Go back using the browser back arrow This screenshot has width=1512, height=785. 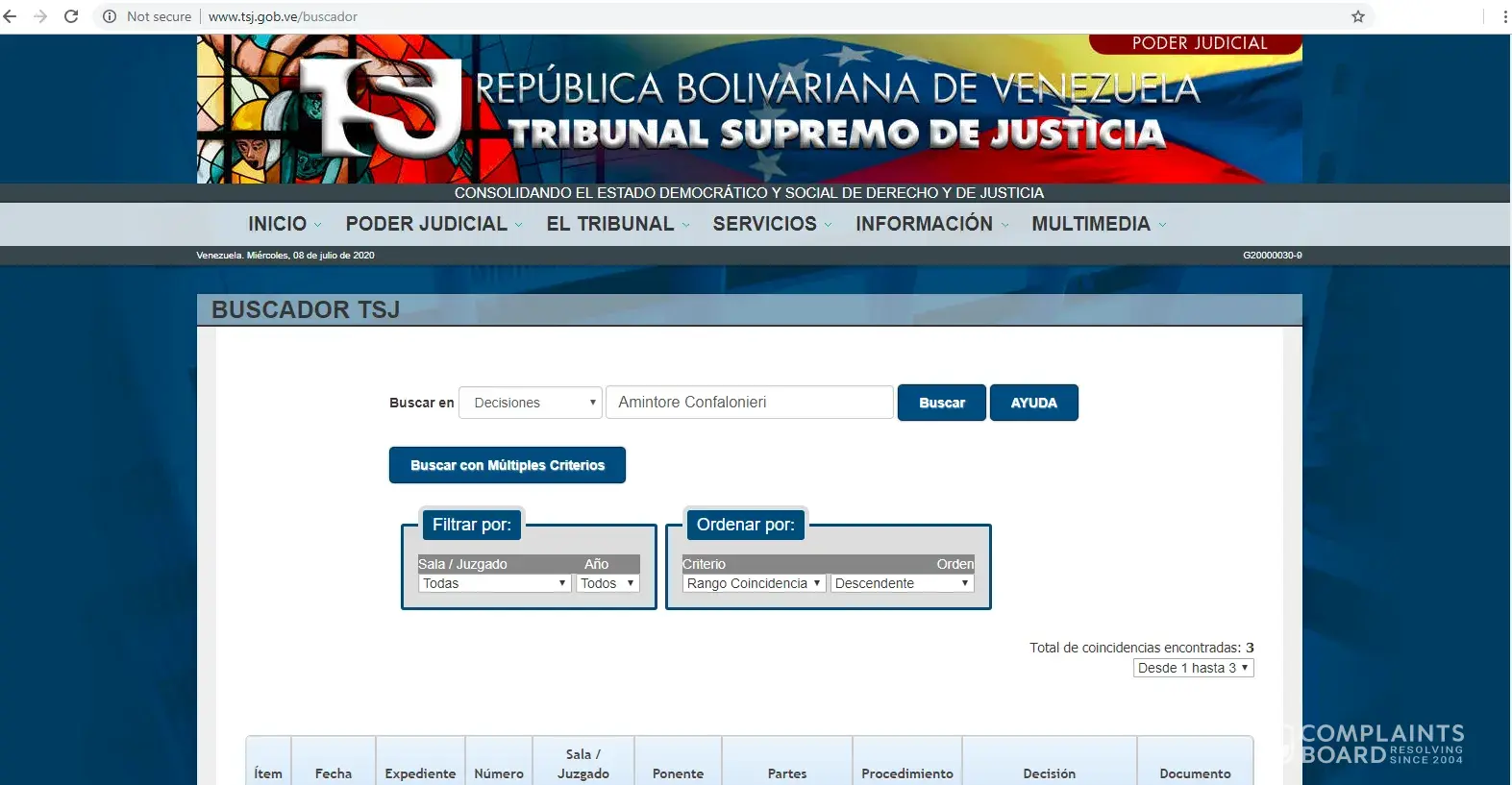click(x=11, y=16)
